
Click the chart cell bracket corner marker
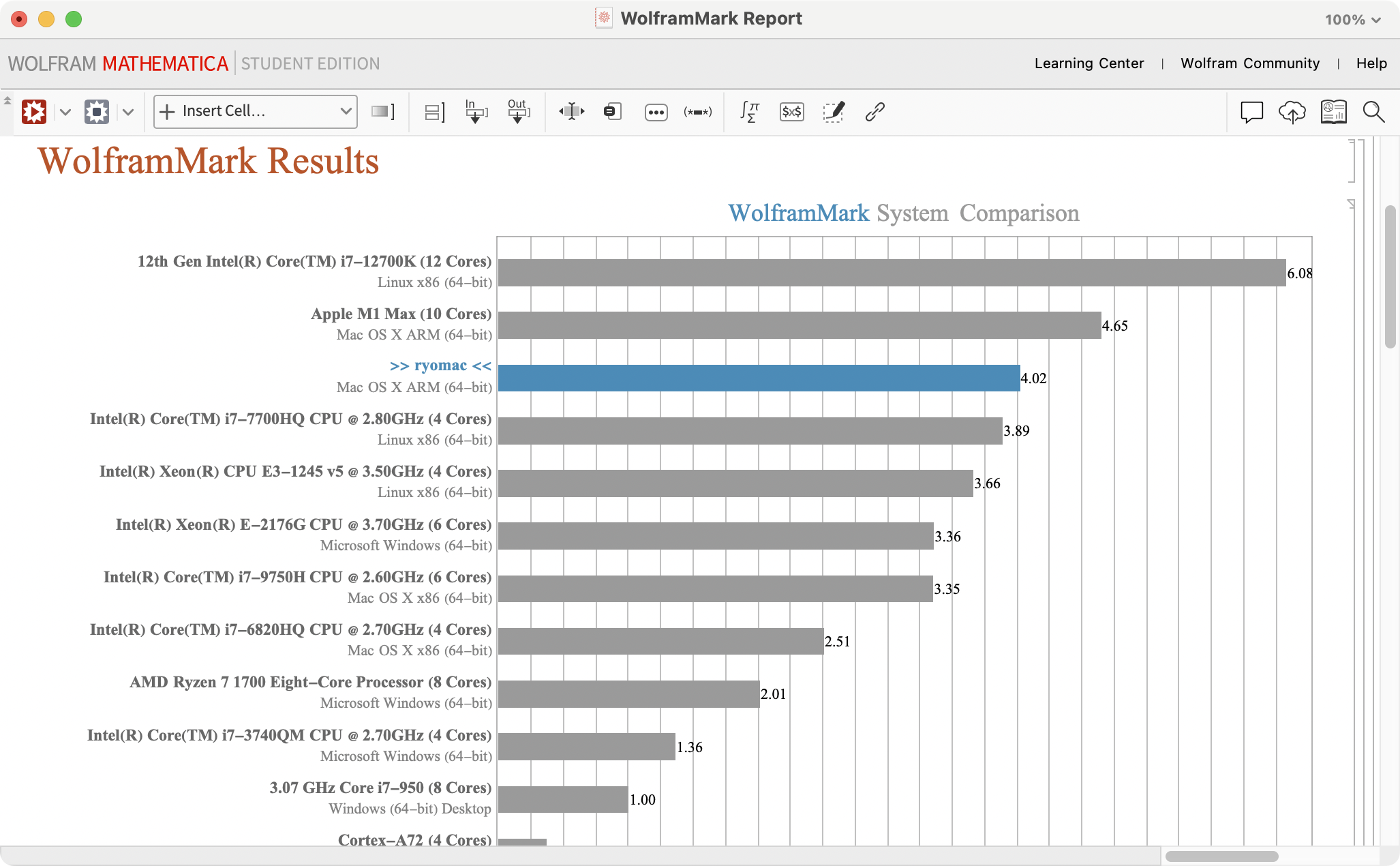pyautogui.click(x=1351, y=204)
